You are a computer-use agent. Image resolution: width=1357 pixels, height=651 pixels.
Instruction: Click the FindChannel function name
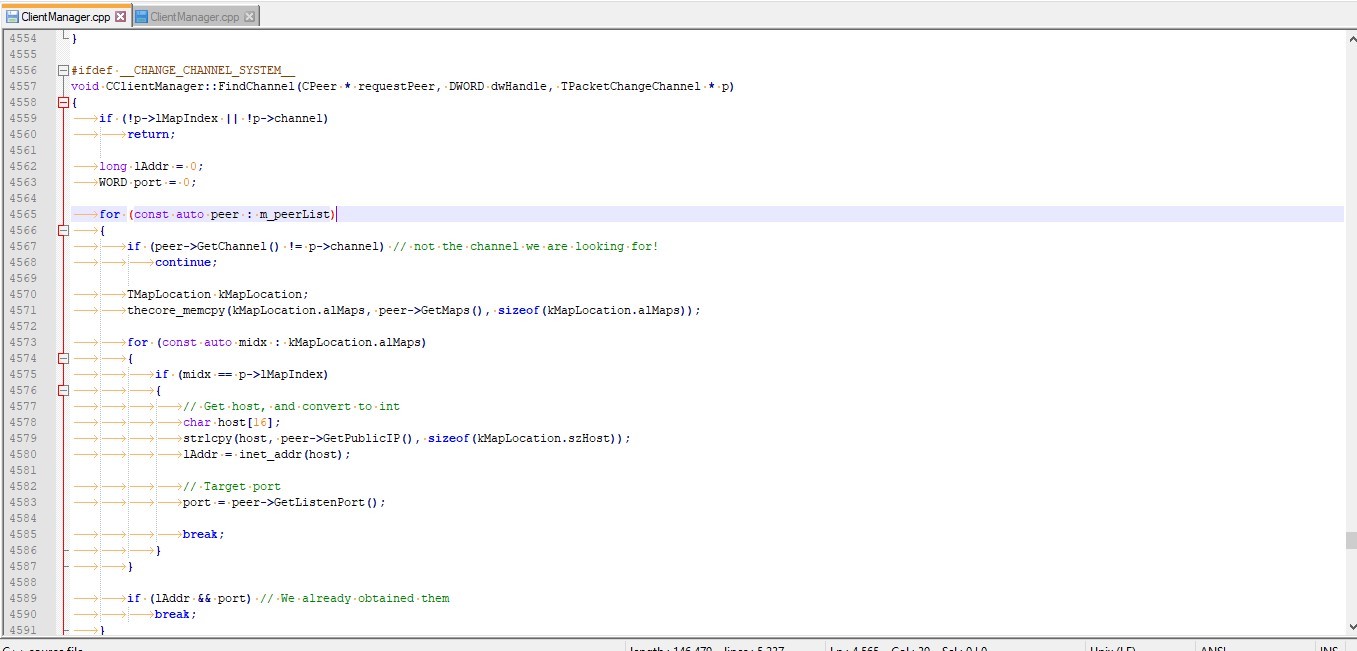(258, 86)
